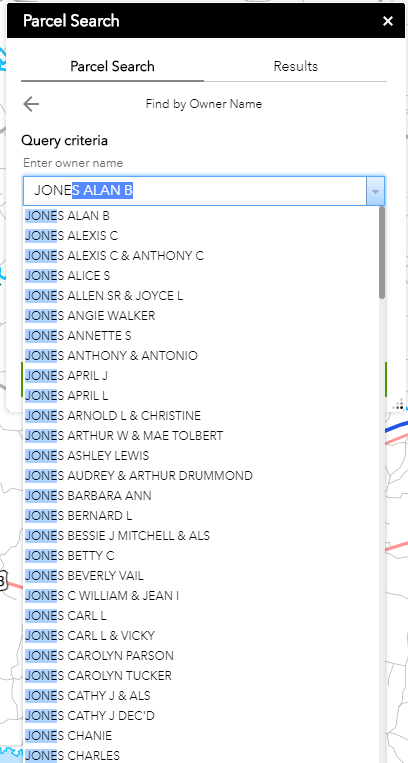Switch to the Results tab
This screenshot has width=408, height=763.
click(x=296, y=66)
